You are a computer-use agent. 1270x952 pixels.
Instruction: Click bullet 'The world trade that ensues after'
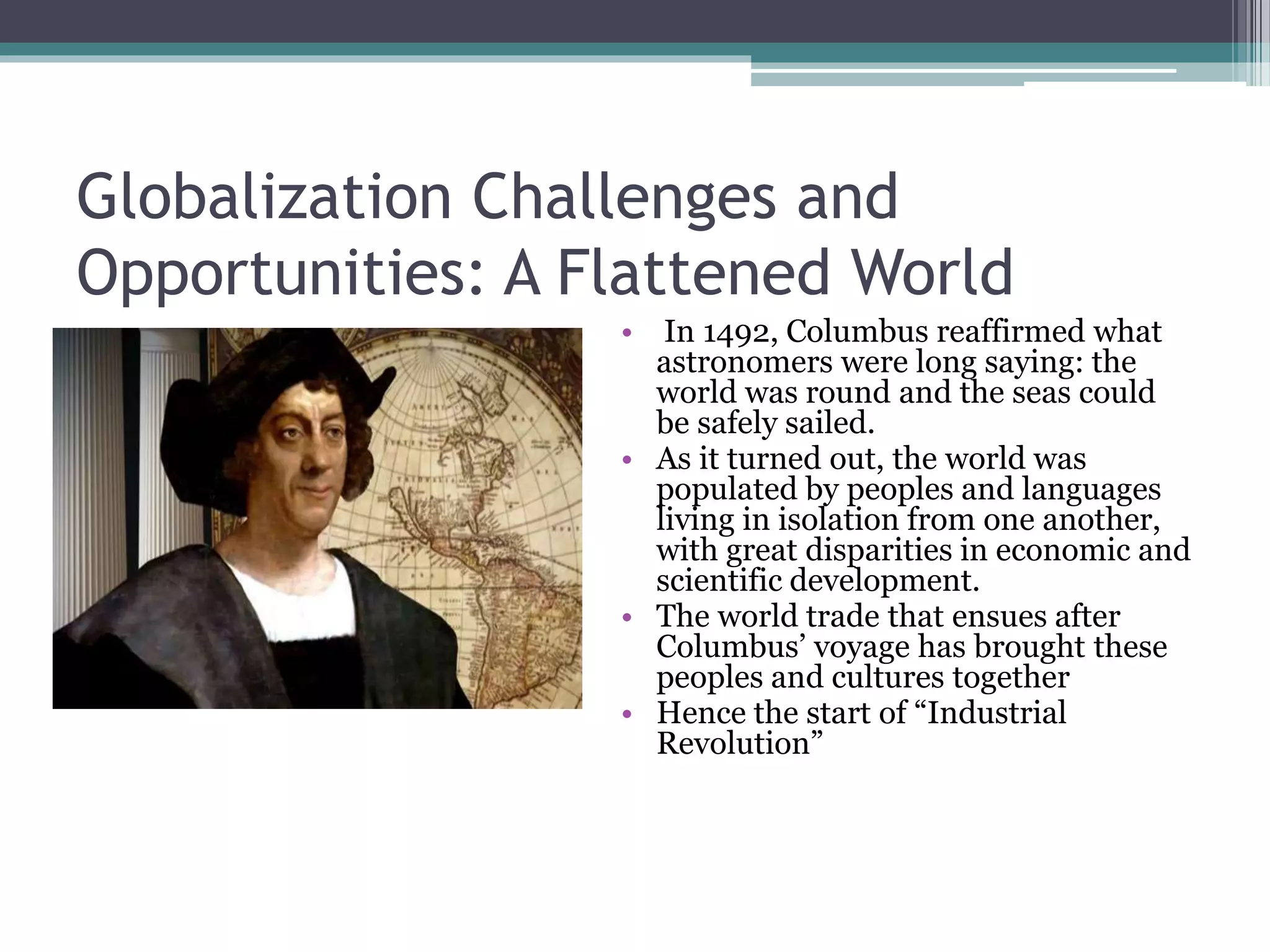pyautogui.click(x=889, y=616)
